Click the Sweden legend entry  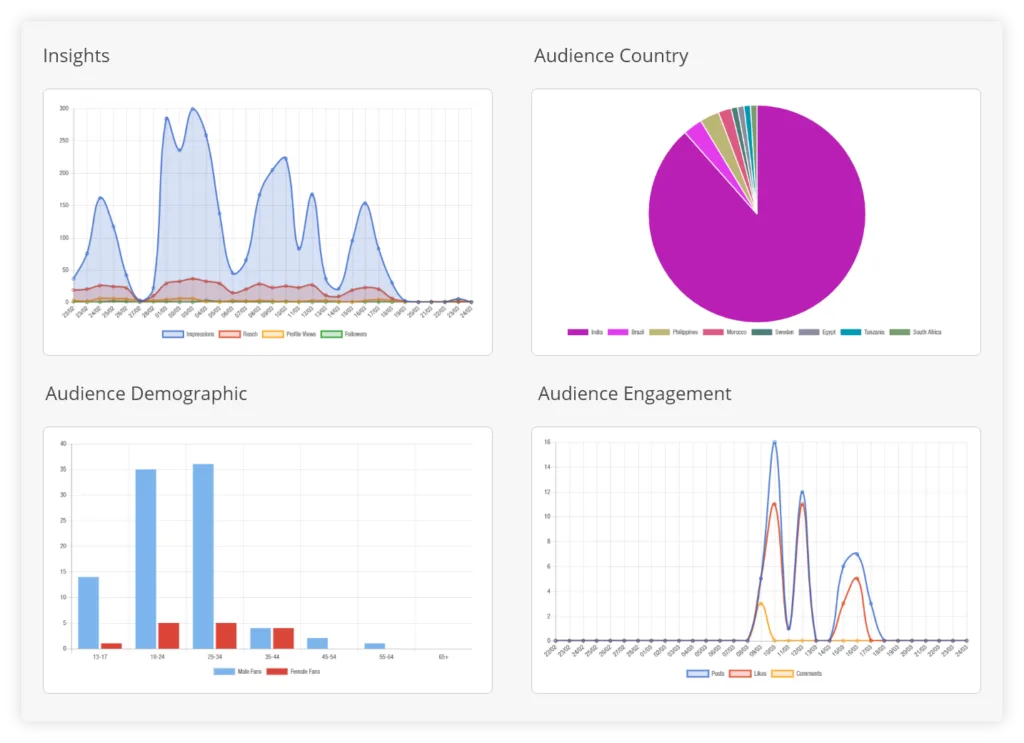click(x=773, y=332)
